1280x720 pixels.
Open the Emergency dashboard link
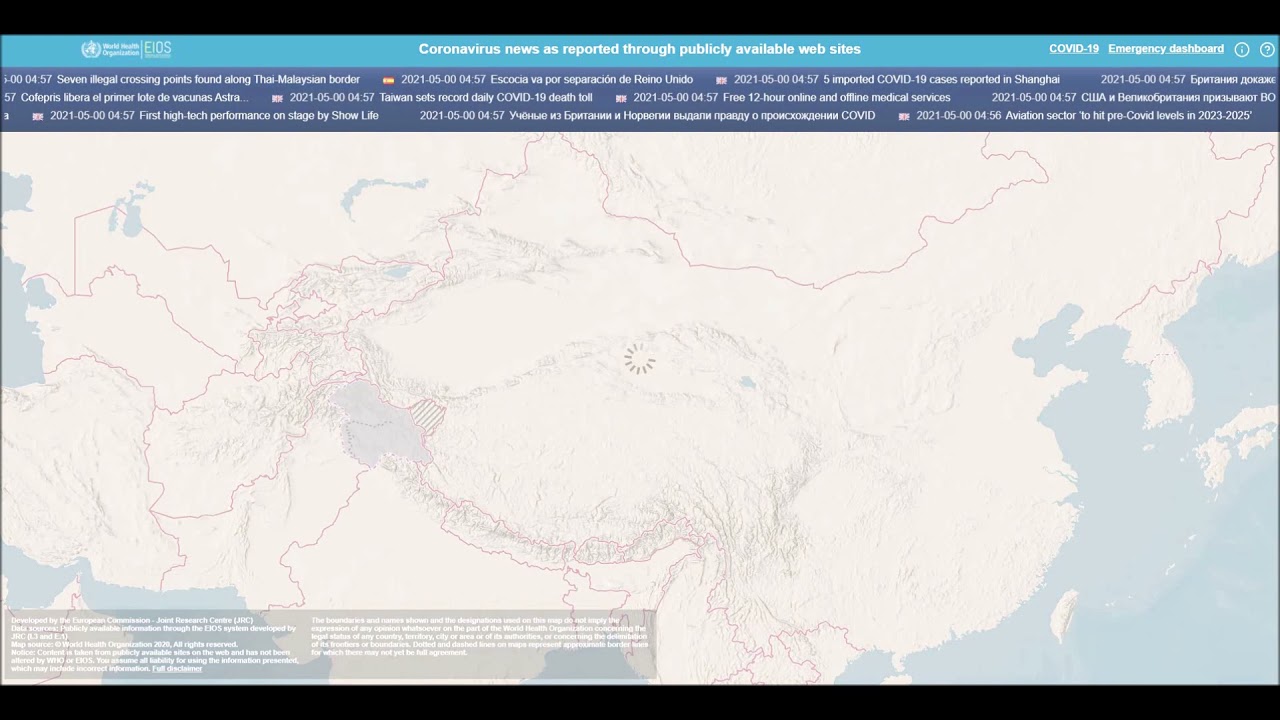pyautogui.click(x=1166, y=49)
